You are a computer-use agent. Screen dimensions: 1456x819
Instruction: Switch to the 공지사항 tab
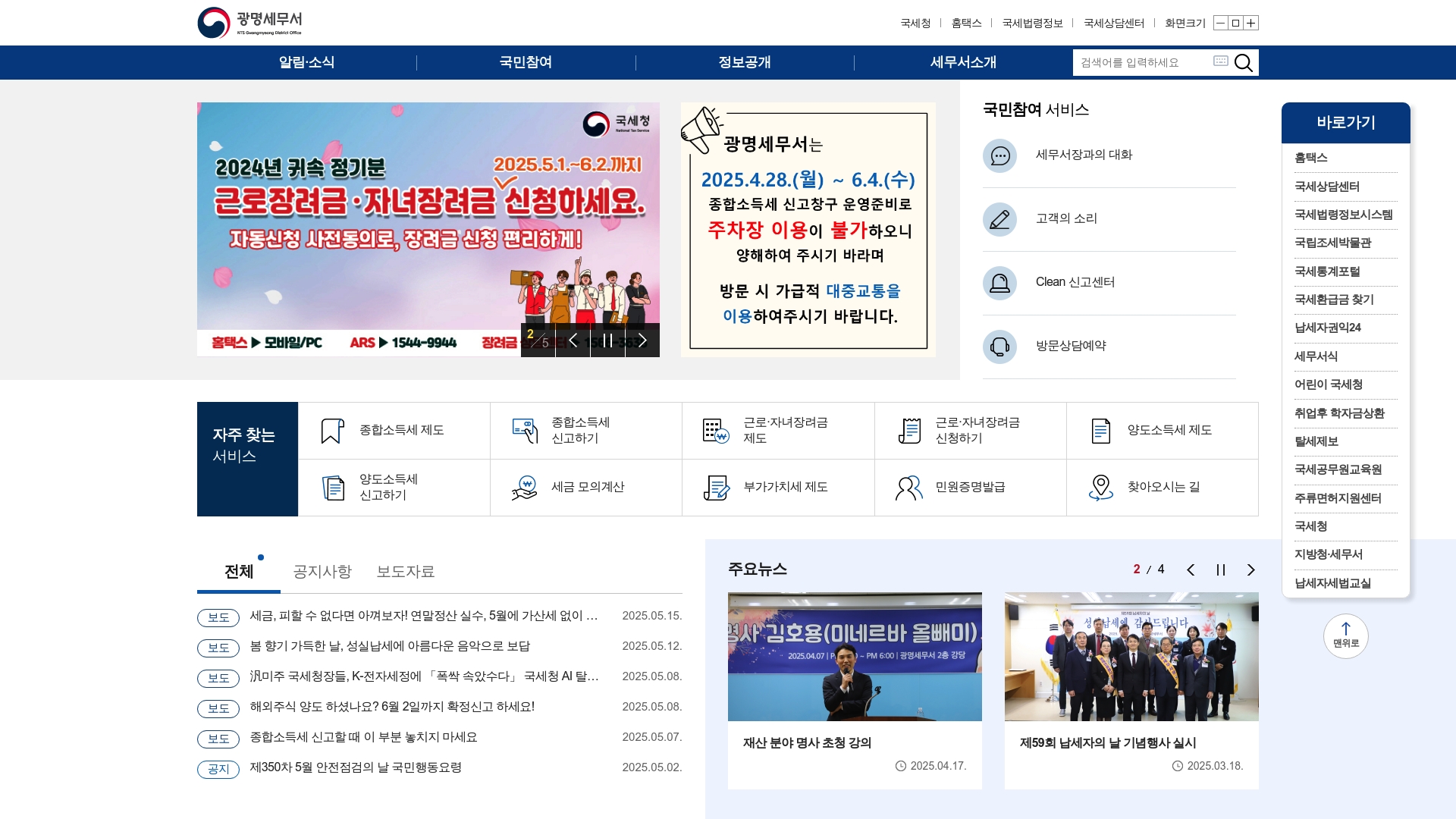point(322,572)
